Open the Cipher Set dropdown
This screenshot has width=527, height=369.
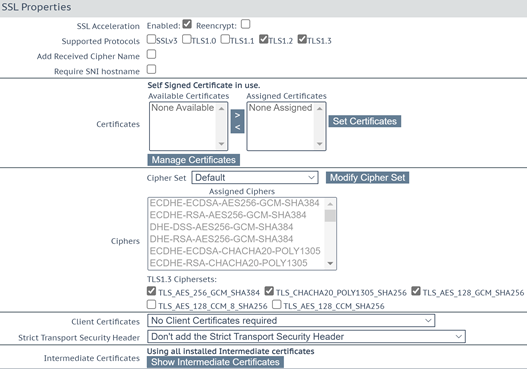click(255, 177)
